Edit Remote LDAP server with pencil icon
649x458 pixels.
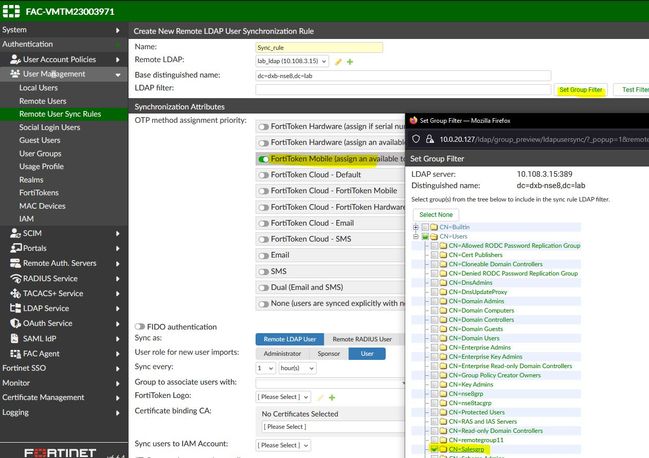click(338, 62)
